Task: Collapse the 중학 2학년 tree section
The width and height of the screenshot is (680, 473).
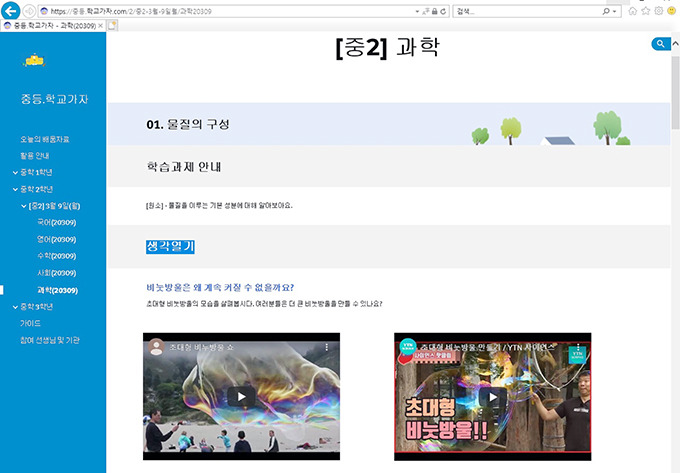Action: [15, 189]
